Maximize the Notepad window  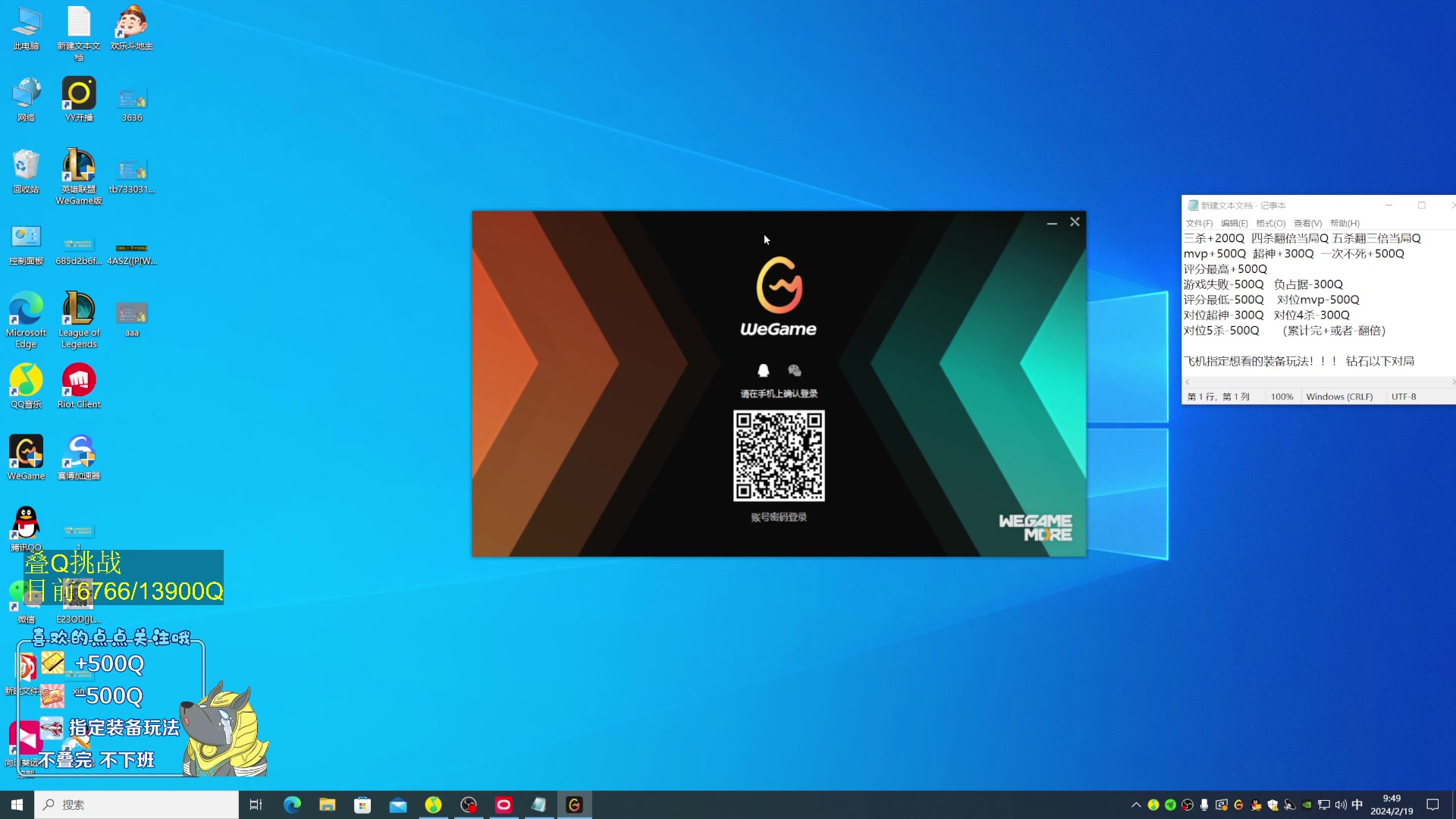pos(1422,206)
